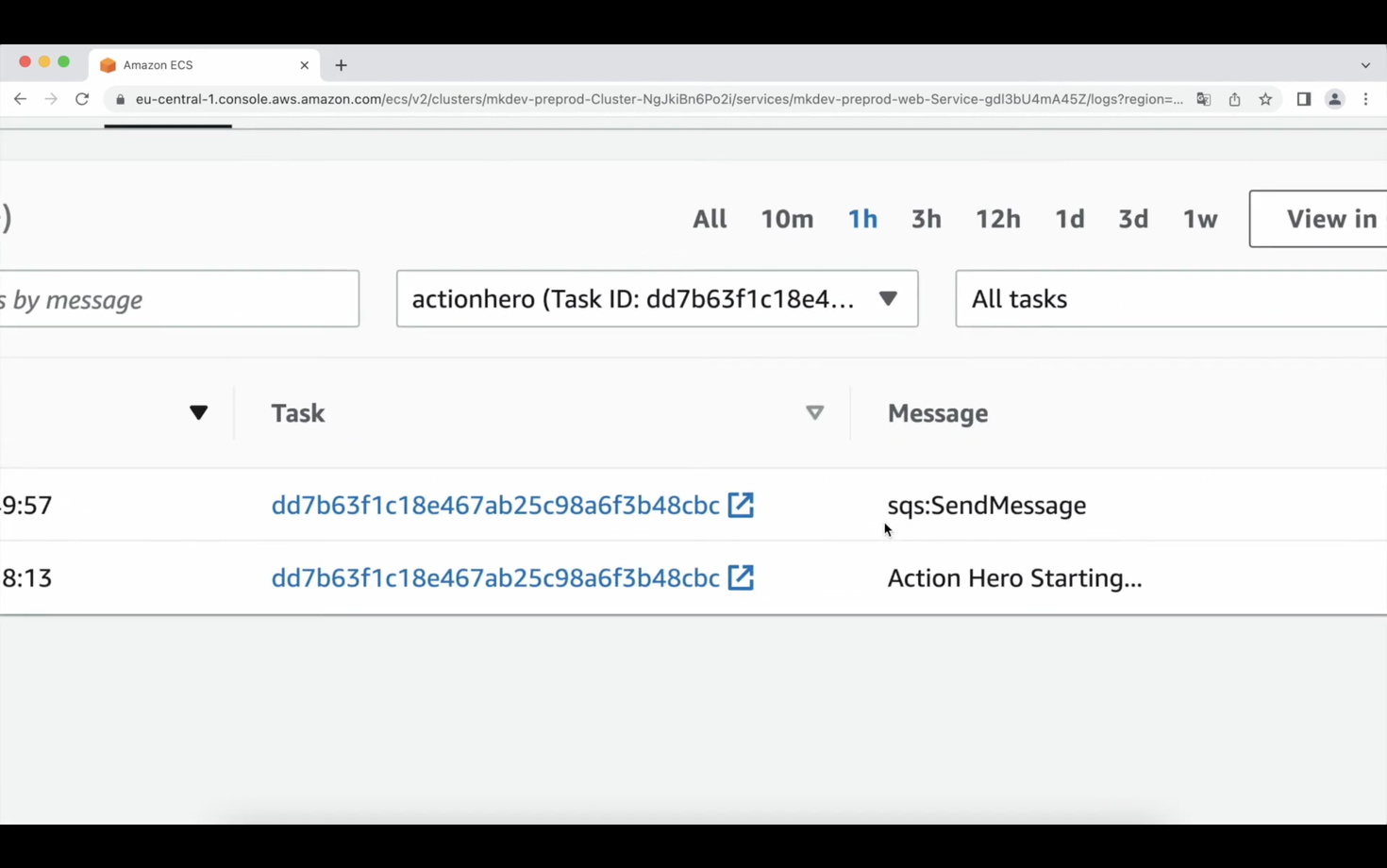
Task: Click the macOS yellow minimize window button
Action: point(44,61)
